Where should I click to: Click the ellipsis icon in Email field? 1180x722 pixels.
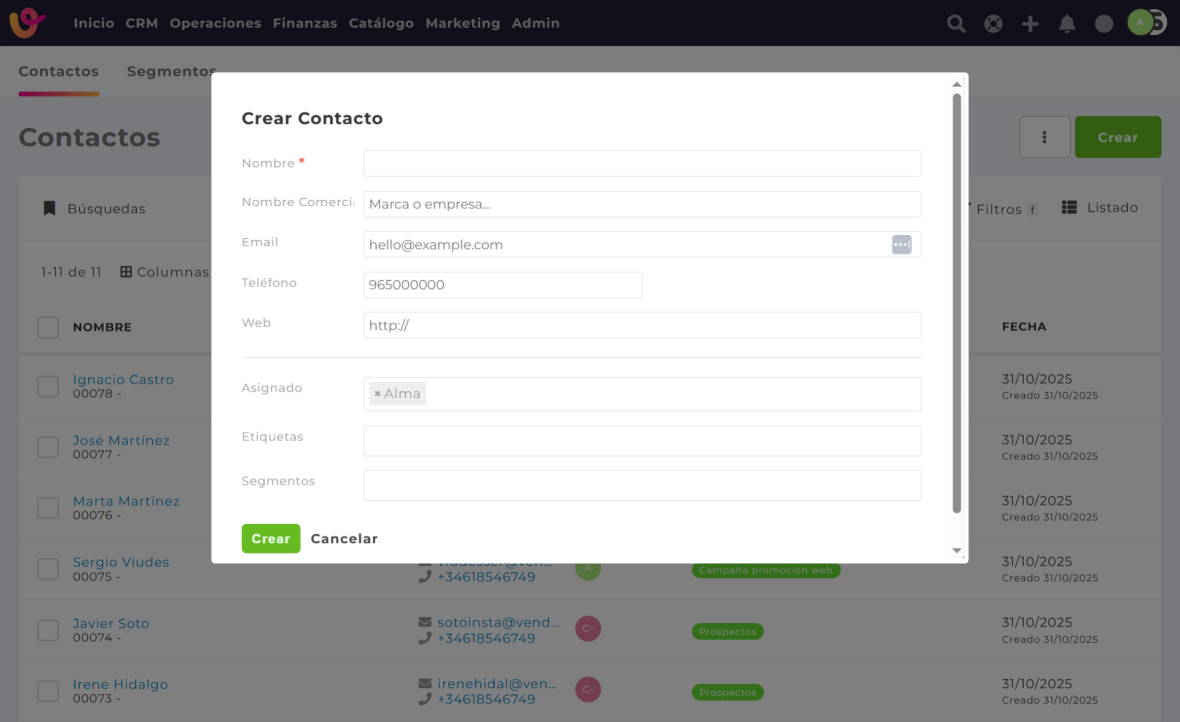pyautogui.click(x=901, y=245)
